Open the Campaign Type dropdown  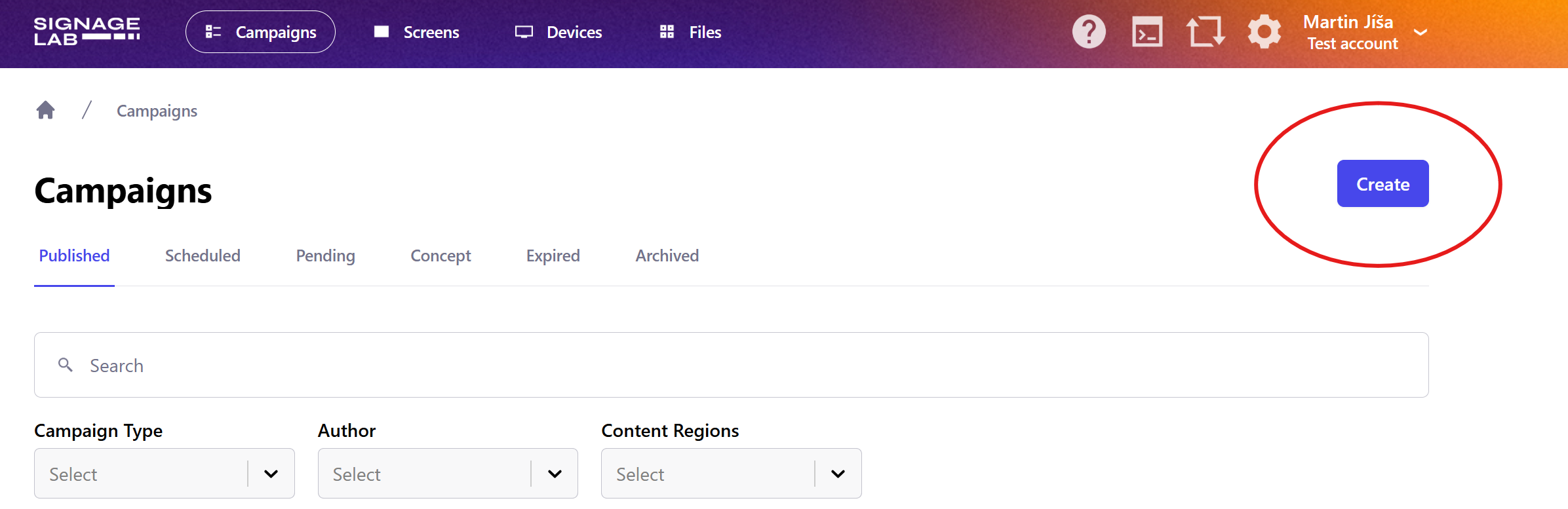165,473
